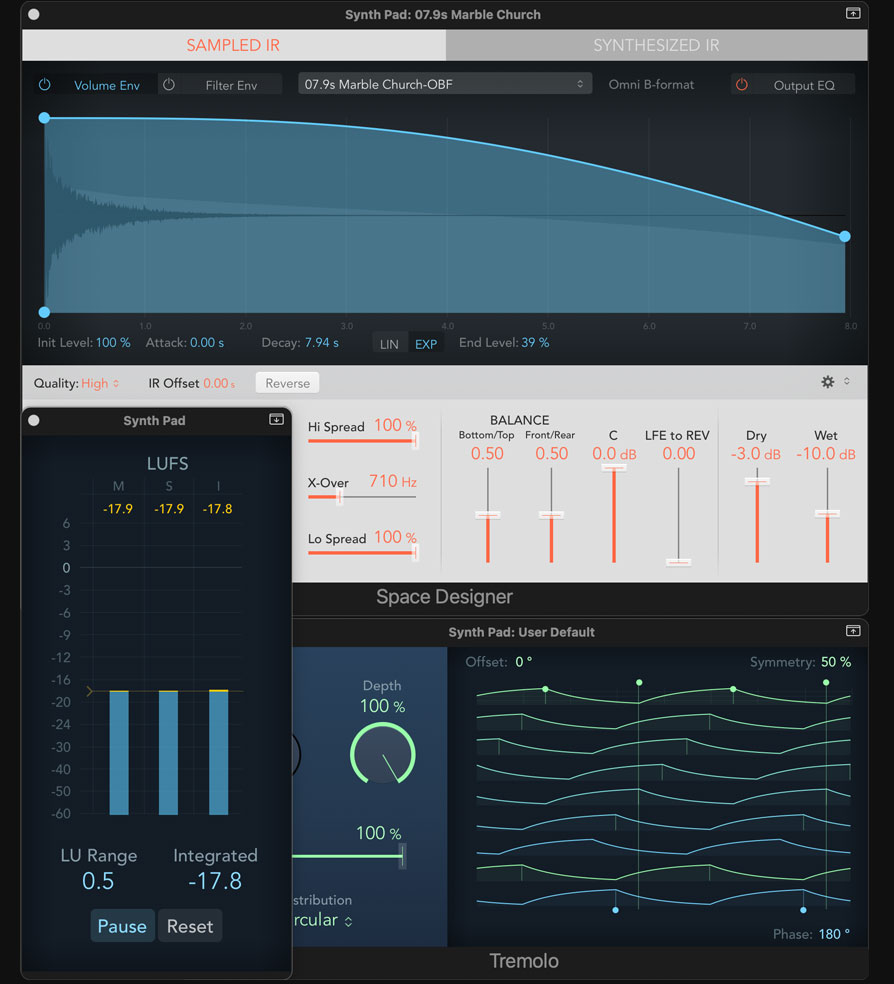Show the Volume Env view

pyautogui.click(x=107, y=85)
